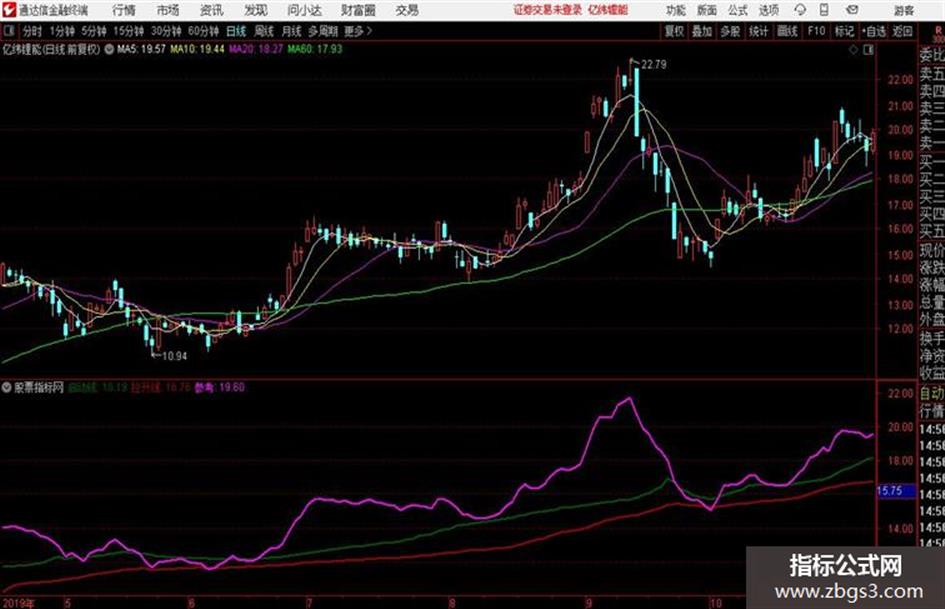Open the message envelope icon
The image size is (945, 609).
click(852, 10)
